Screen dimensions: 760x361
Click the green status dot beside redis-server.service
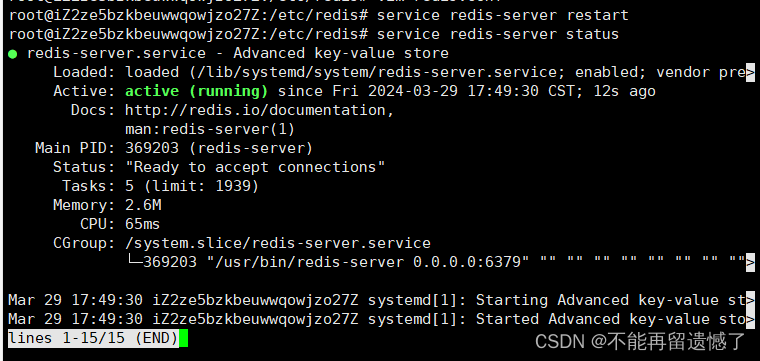click(x=13, y=54)
